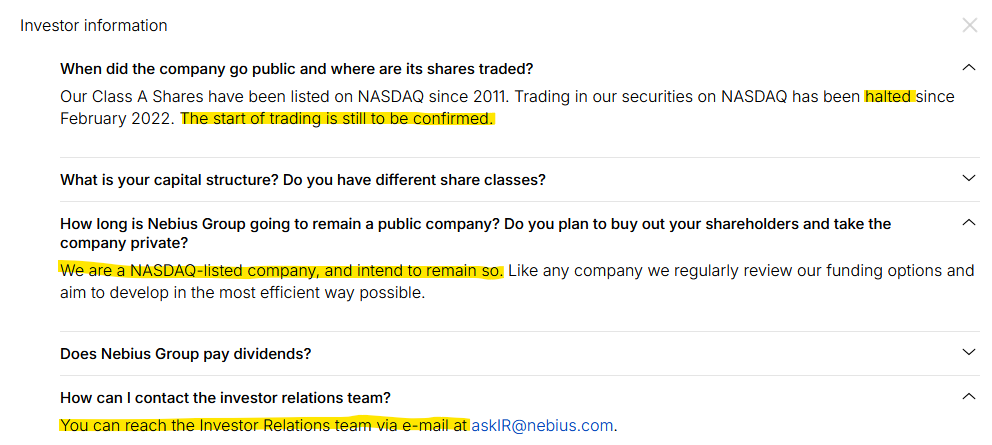Click the 'February 2022' text

coord(118,119)
